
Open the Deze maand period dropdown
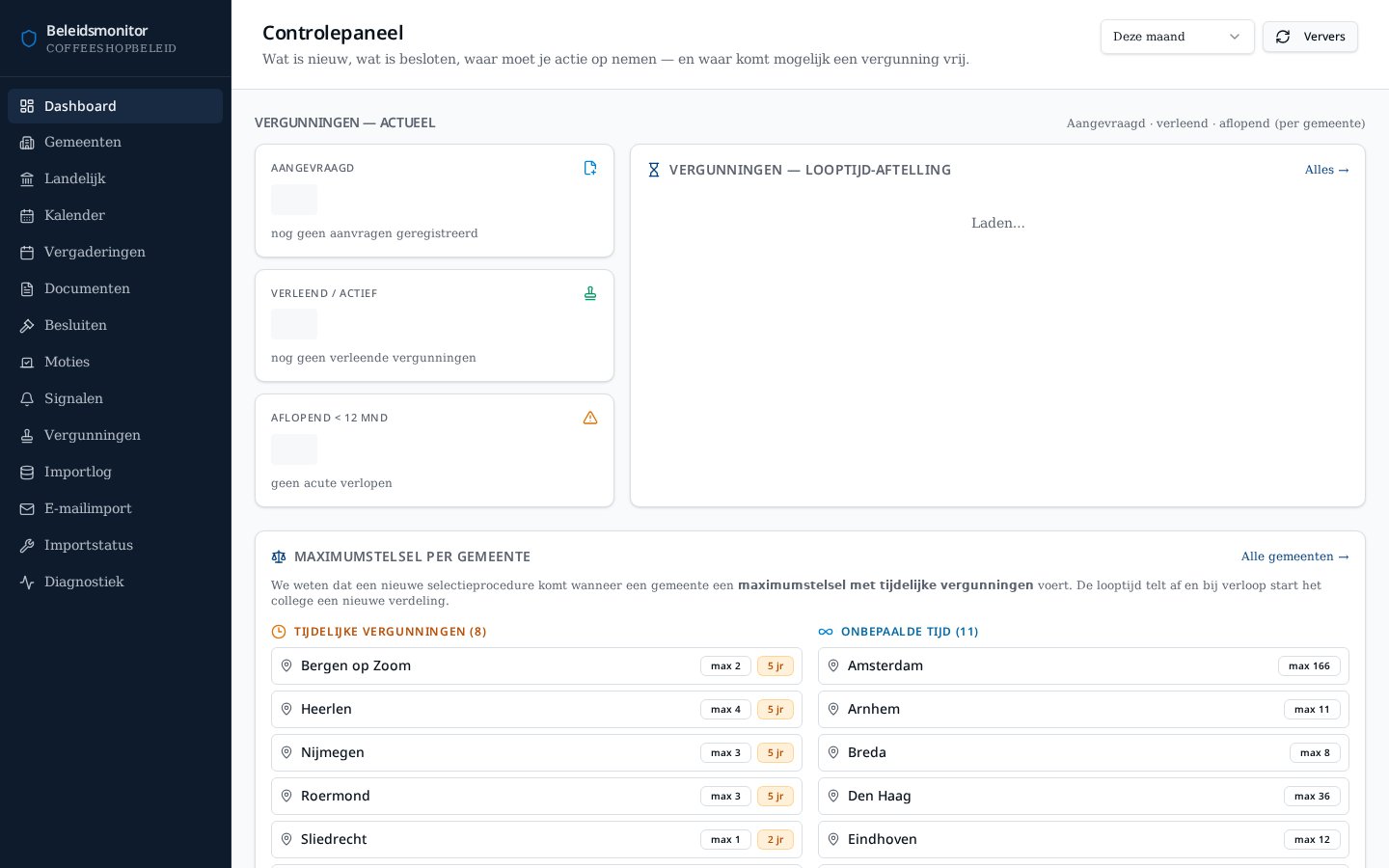coord(1177,37)
